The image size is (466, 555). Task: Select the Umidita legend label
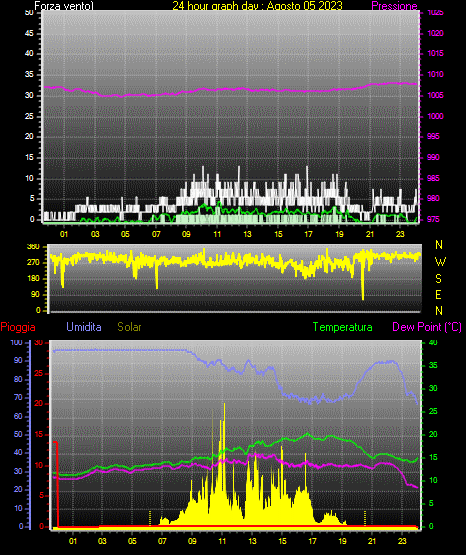(84, 327)
